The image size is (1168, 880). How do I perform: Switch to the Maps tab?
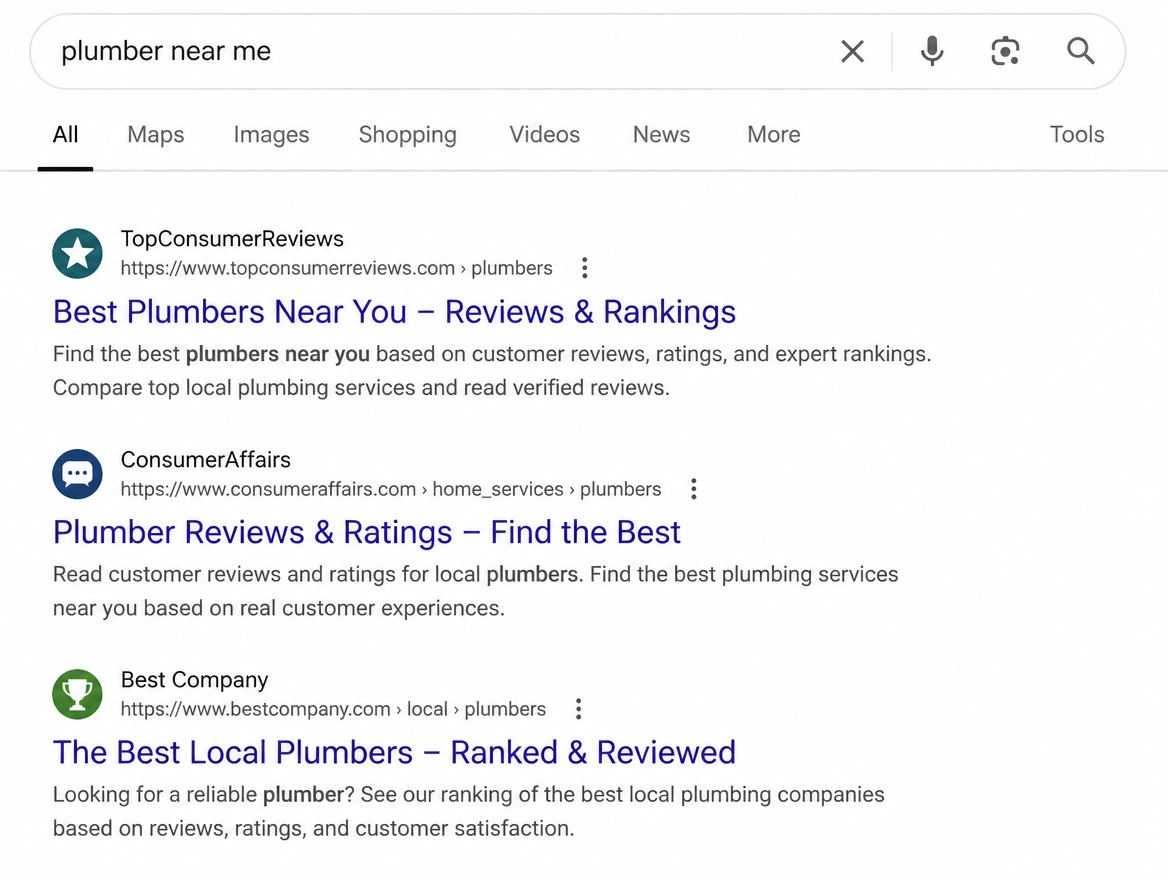[156, 135]
